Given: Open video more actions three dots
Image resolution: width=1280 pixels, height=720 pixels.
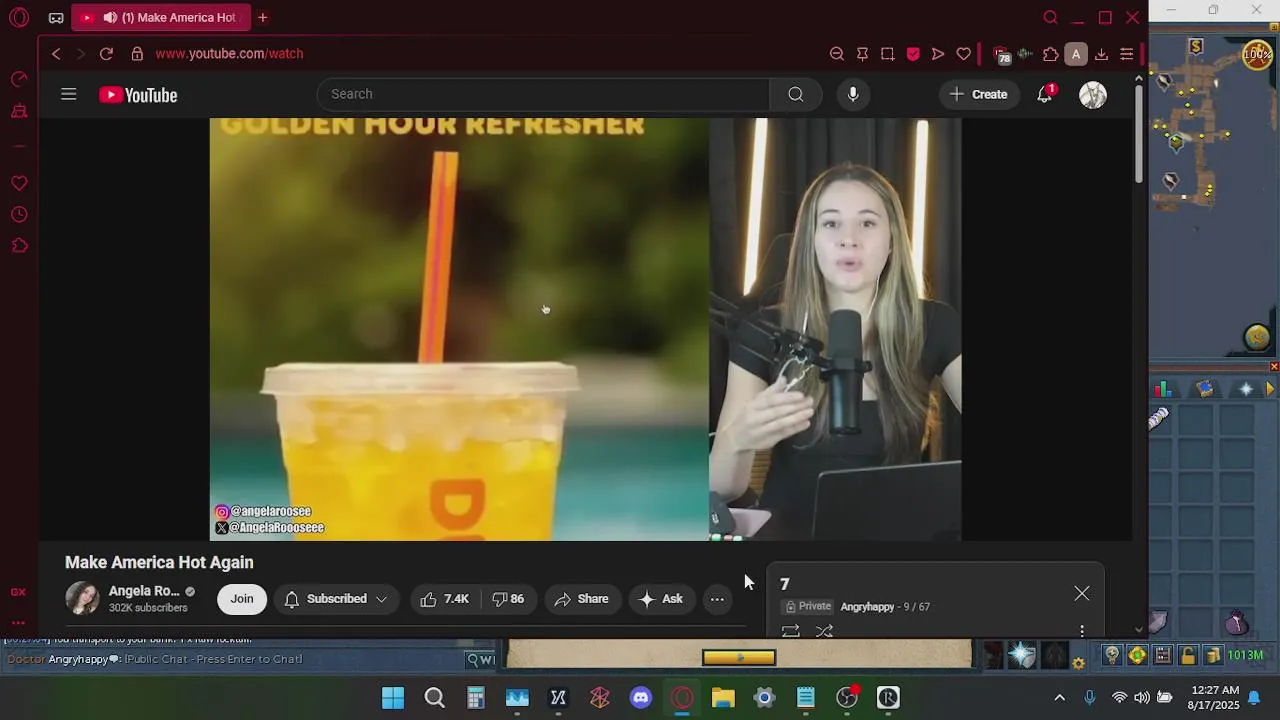Looking at the screenshot, I should click(717, 599).
